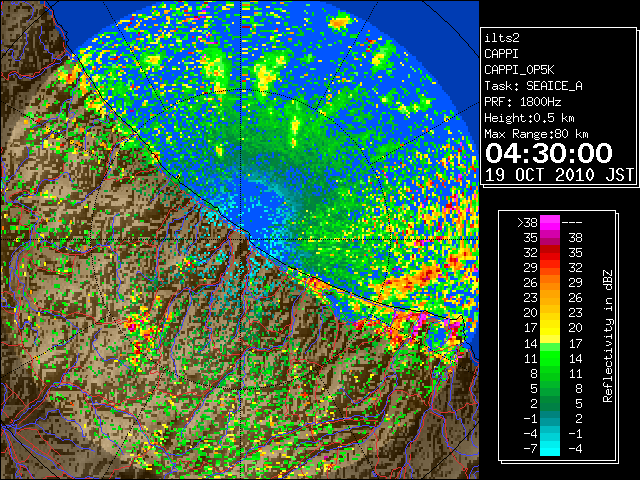Click the "Height:0.5 km" line
640x480 pixels.
point(529,118)
